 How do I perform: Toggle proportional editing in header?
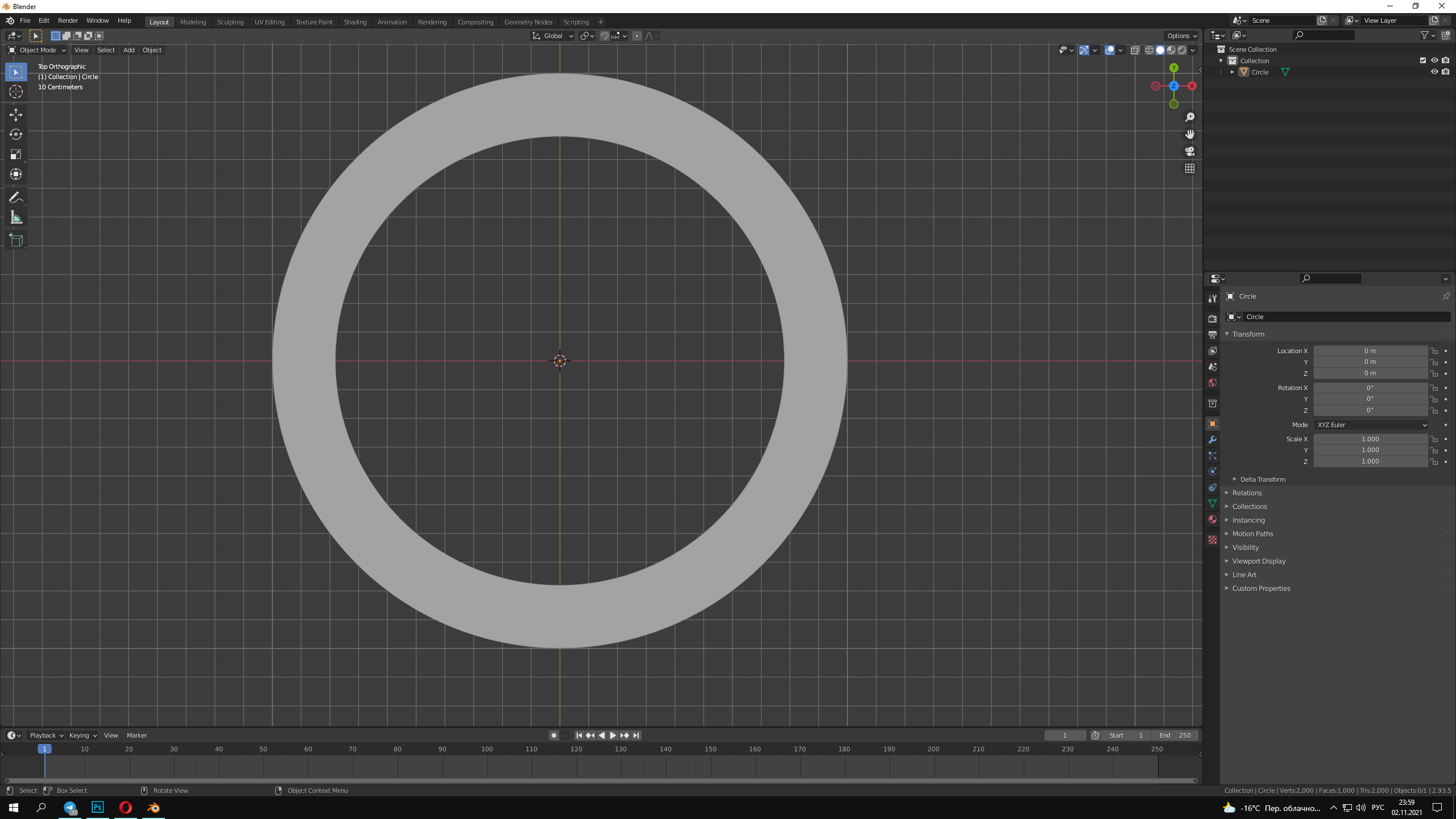pos(636,36)
